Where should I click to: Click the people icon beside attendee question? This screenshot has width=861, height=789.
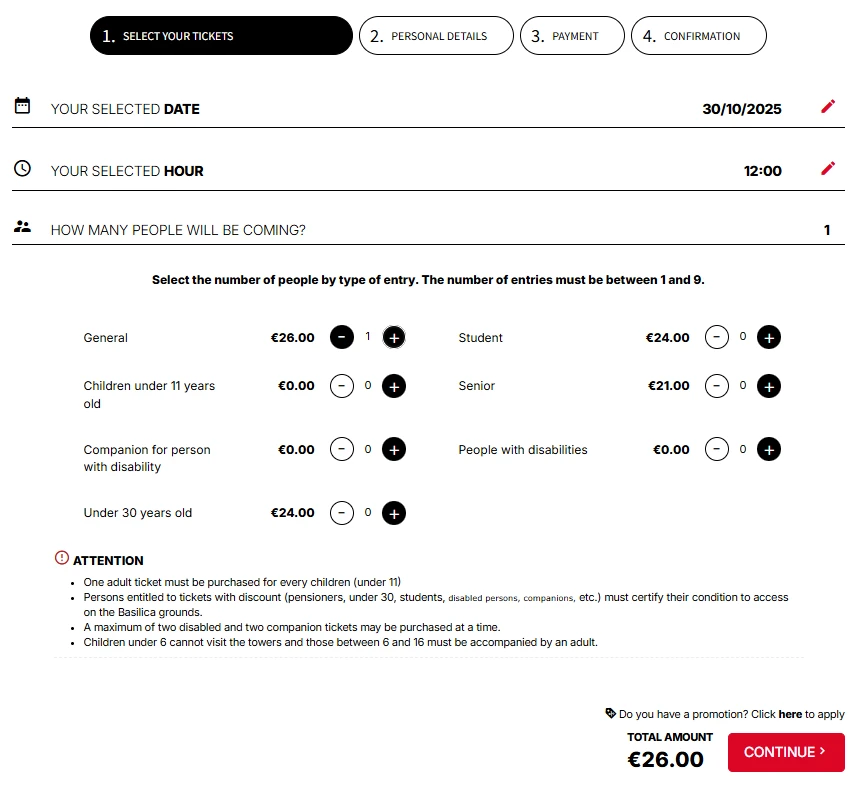pyautogui.click(x=23, y=227)
